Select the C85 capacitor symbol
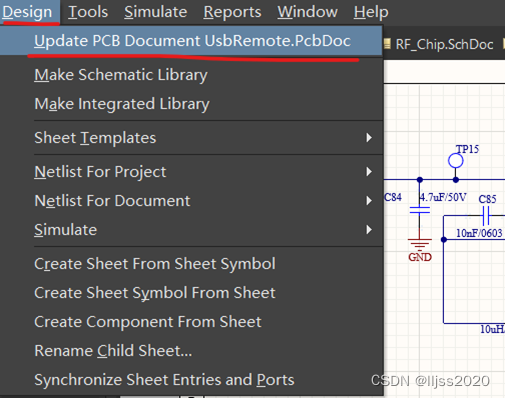This screenshot has width=505, height=398. tap(486, 216)
